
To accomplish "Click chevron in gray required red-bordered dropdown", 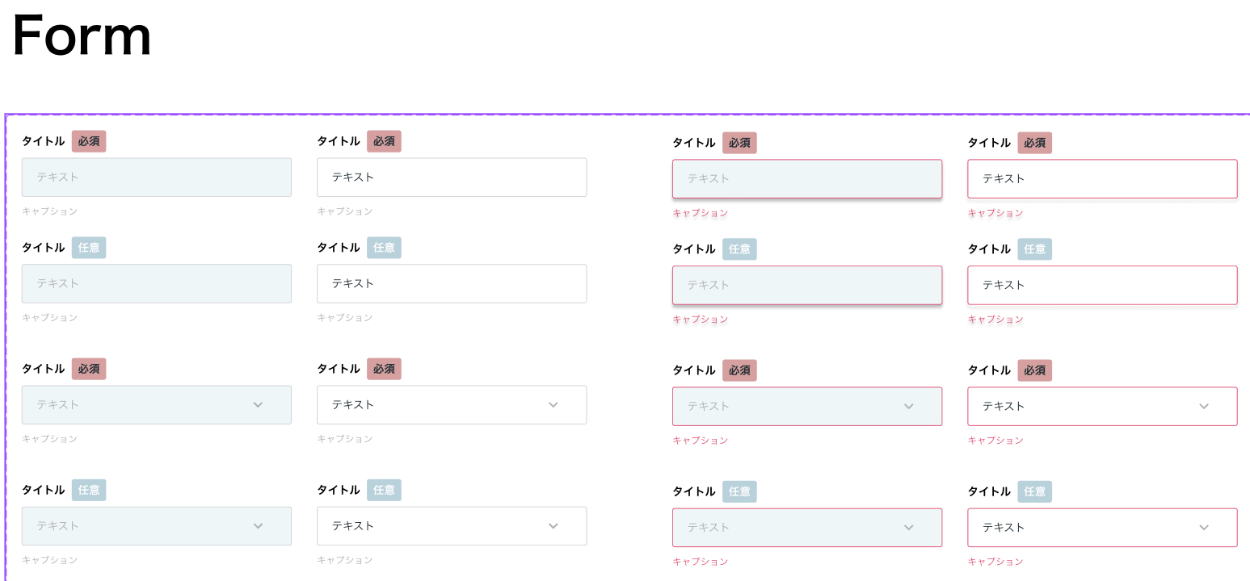I will pos(908,407).
